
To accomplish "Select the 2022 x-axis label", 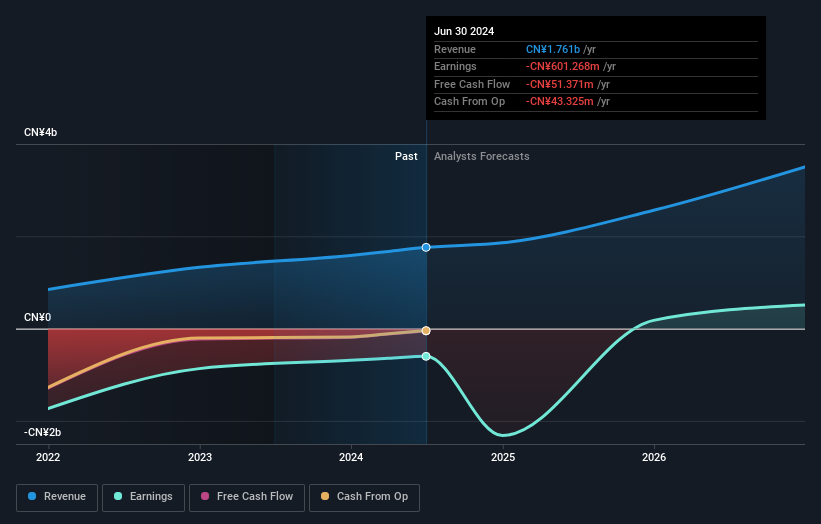I will [48, 458].
